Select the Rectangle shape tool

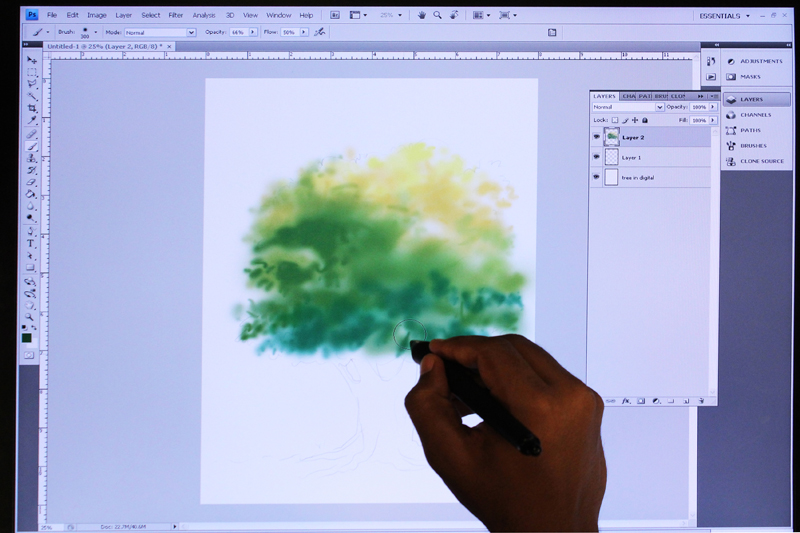[x=32, y=267]
